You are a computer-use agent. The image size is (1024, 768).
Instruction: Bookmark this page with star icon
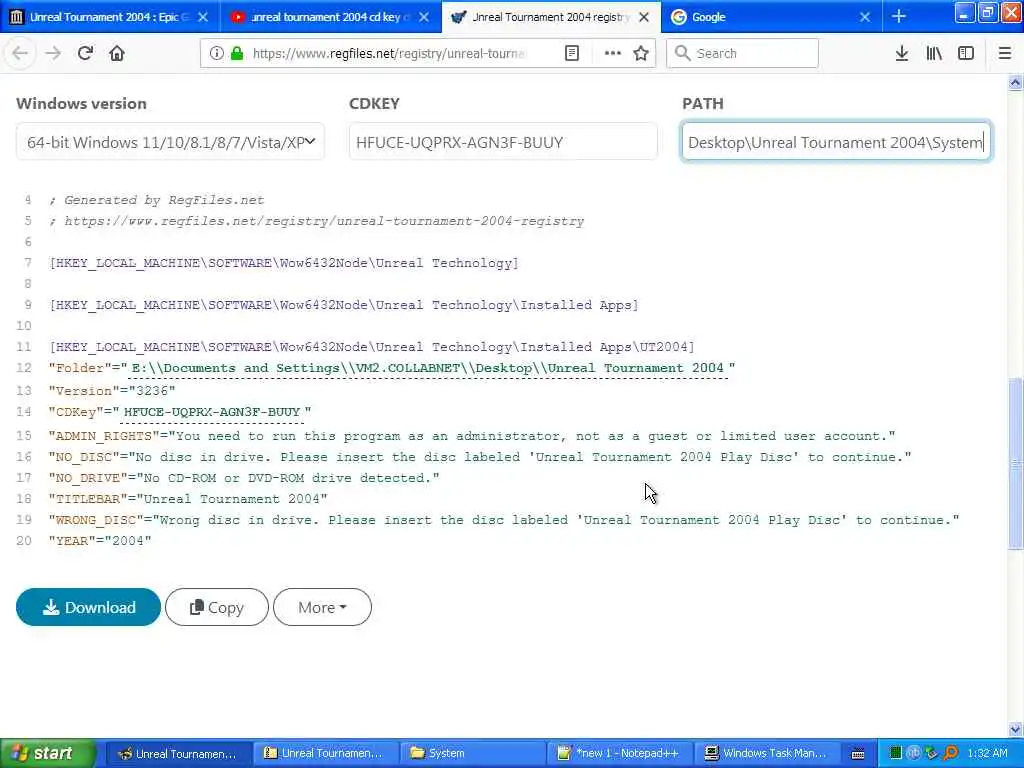tap(641, 53)
